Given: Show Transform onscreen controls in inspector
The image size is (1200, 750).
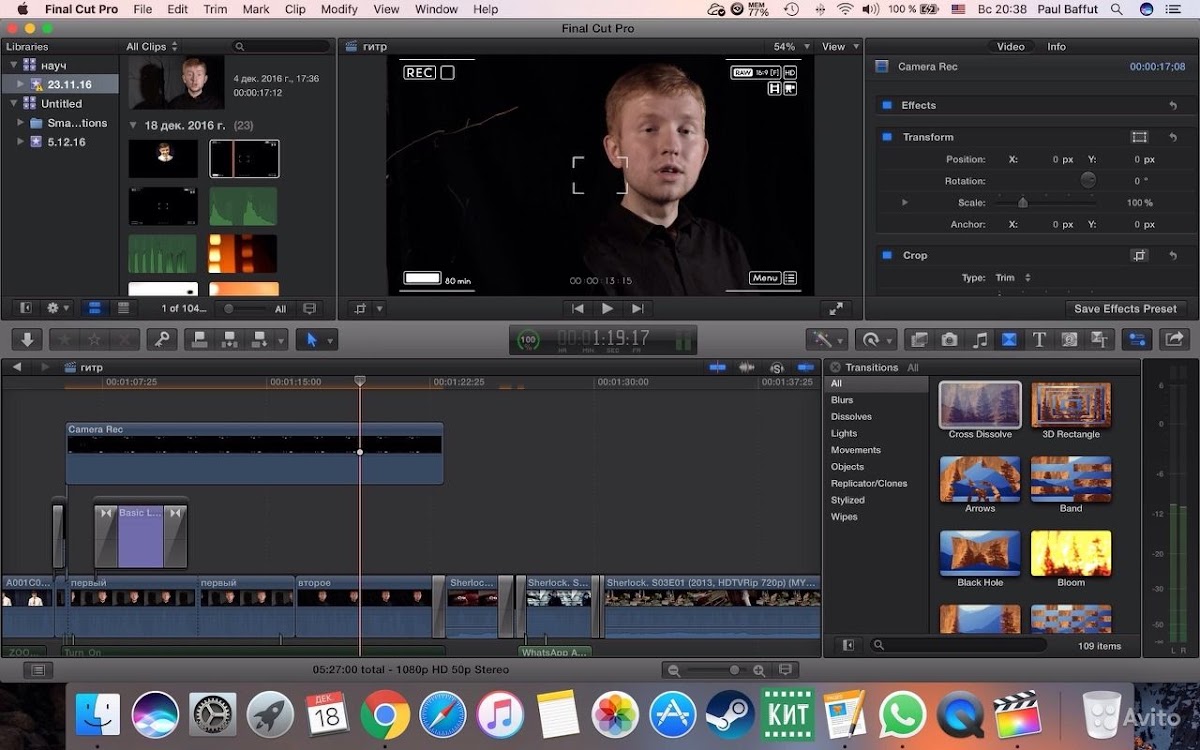Looking at the screenshot, I should click(1139, 137).
